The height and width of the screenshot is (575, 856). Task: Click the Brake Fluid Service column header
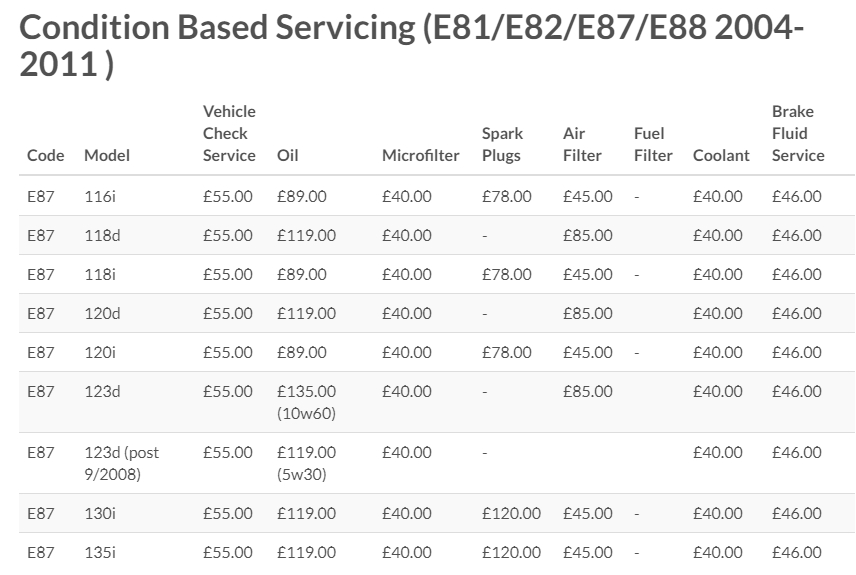798,133
